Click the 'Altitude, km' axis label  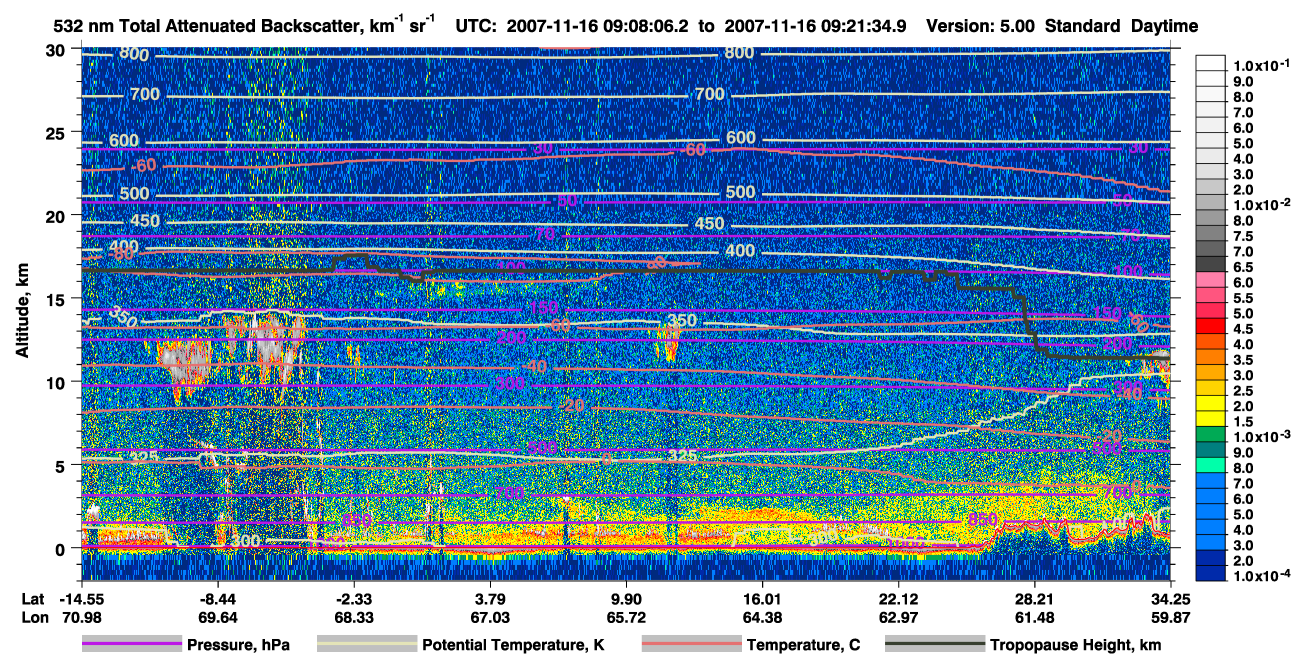(x=22, y=313)
